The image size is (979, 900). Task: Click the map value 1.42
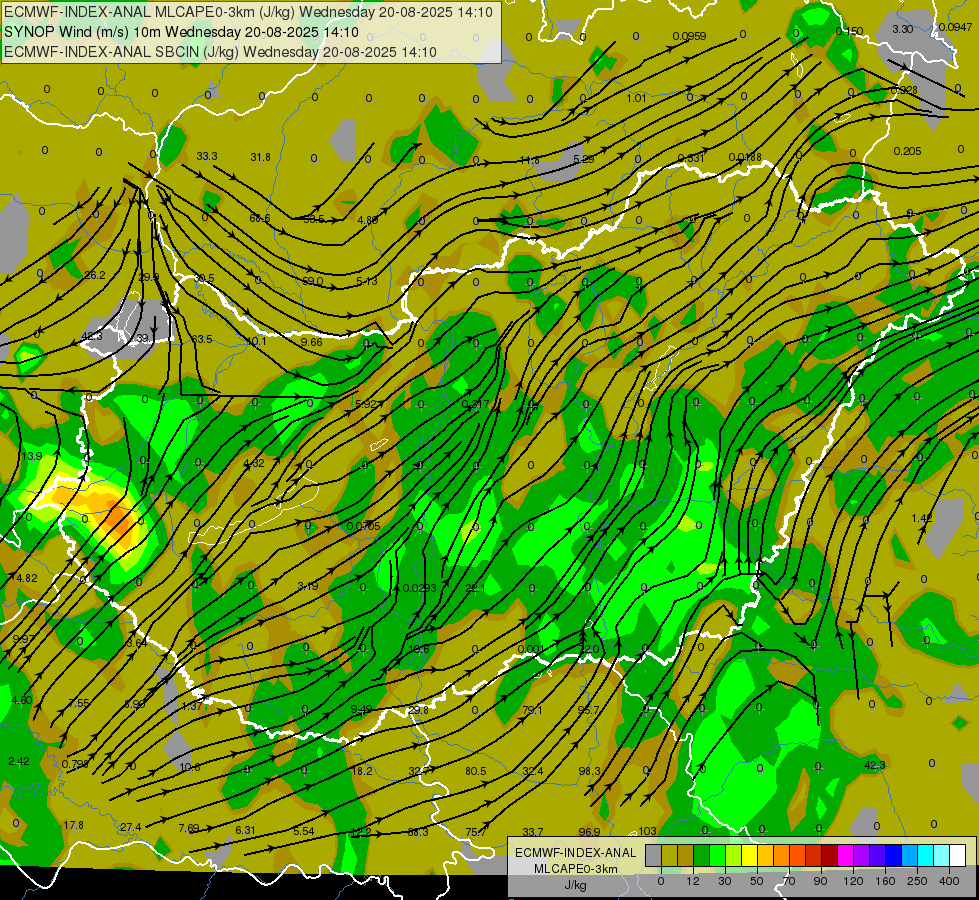click(x=922, y=518)
